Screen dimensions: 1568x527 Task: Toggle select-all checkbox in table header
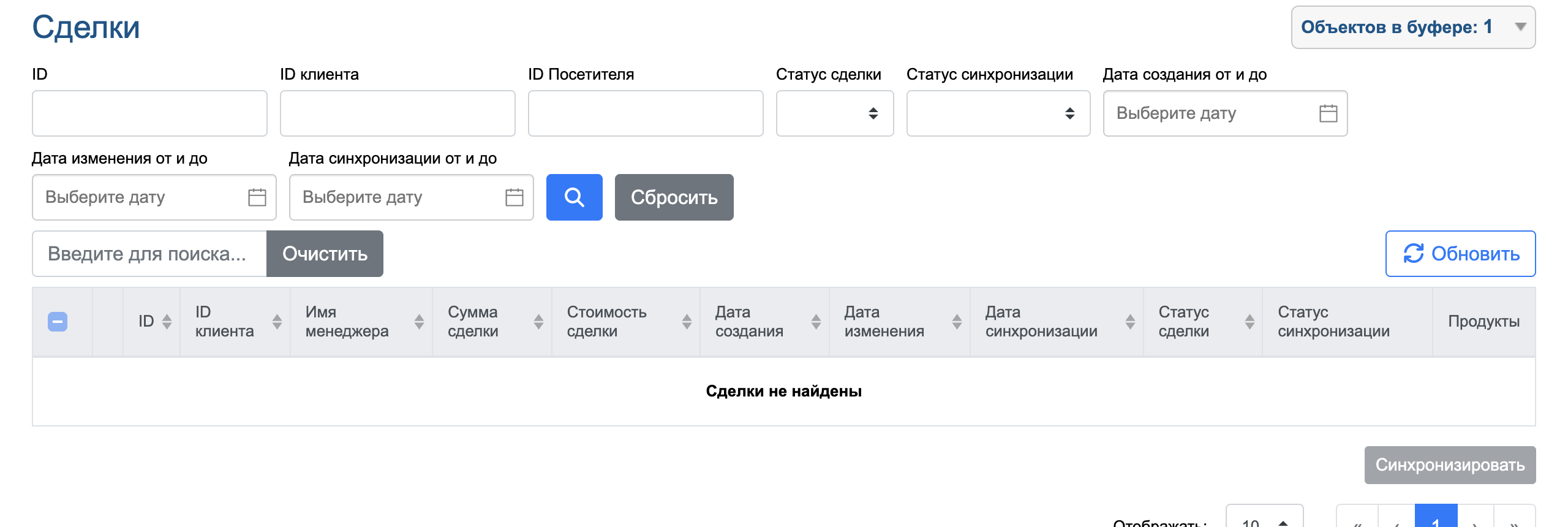click(58, 322)
